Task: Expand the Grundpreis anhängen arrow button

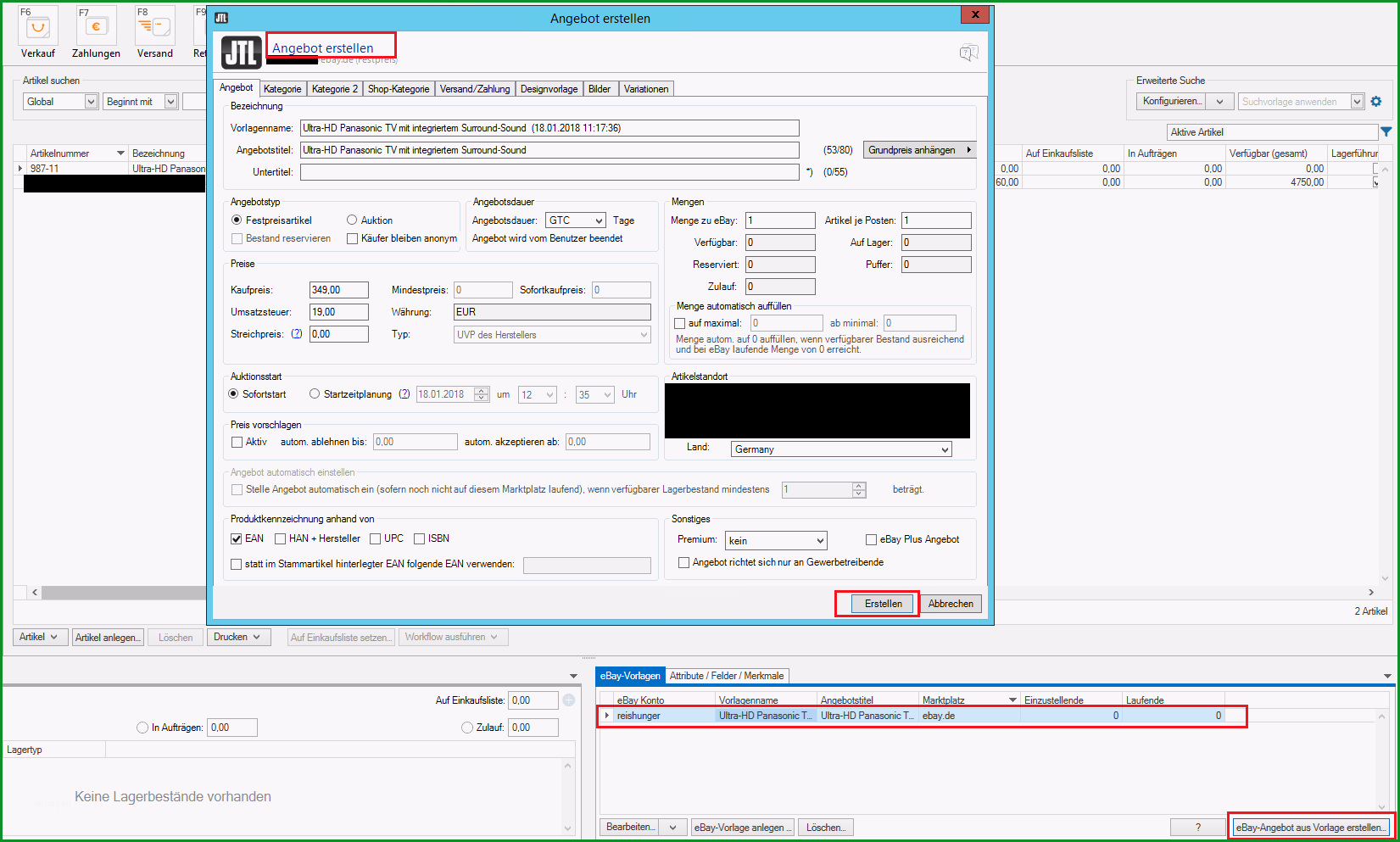Action: tap(969, 150)
